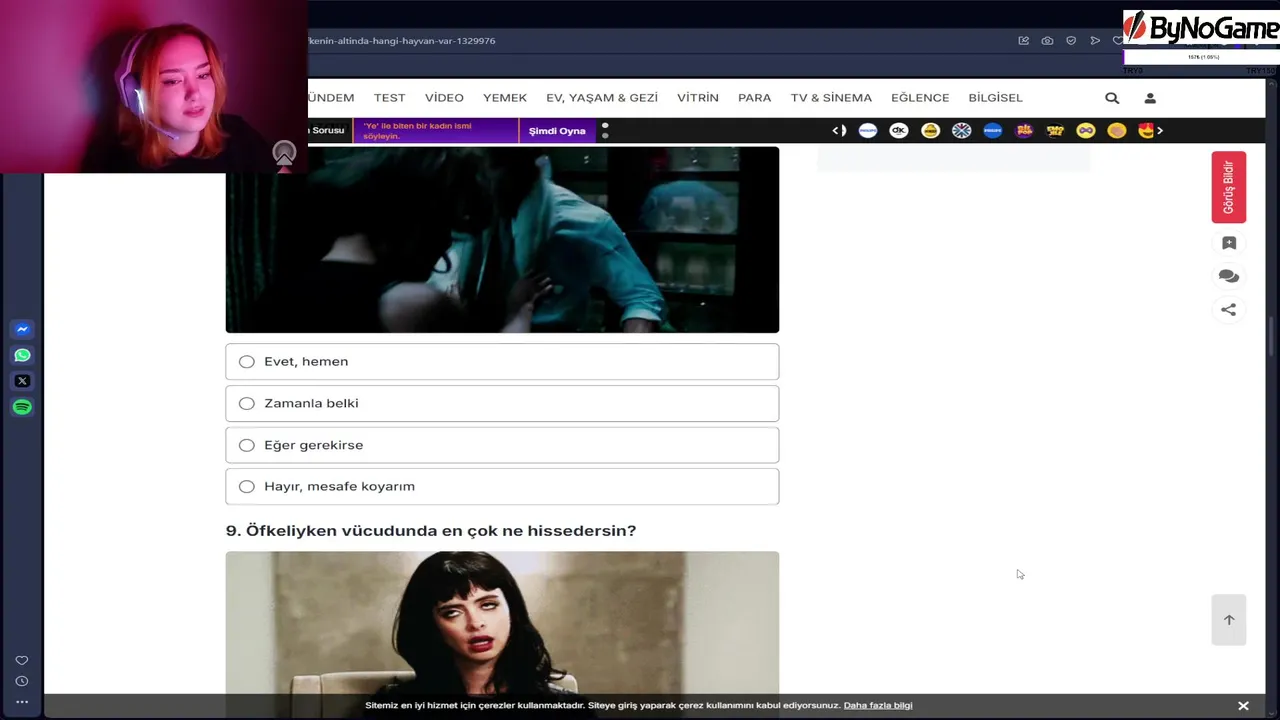Click the dx brand icon in strip
1280x720 pixels.
899,131
